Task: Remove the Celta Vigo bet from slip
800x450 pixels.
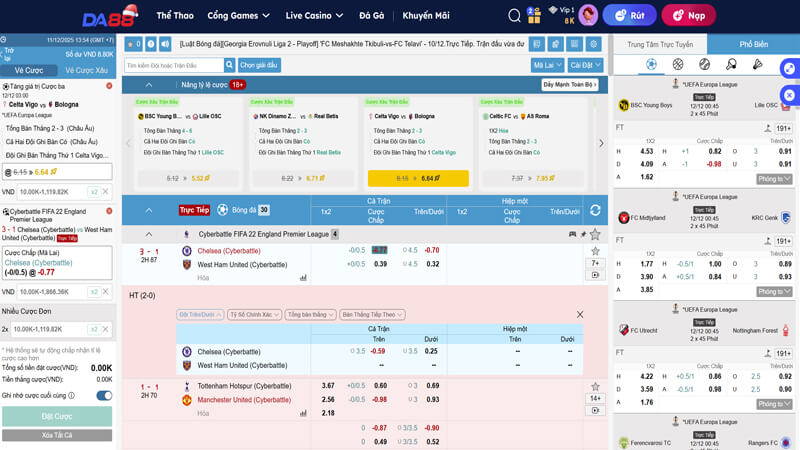Action: coord(109,86)
